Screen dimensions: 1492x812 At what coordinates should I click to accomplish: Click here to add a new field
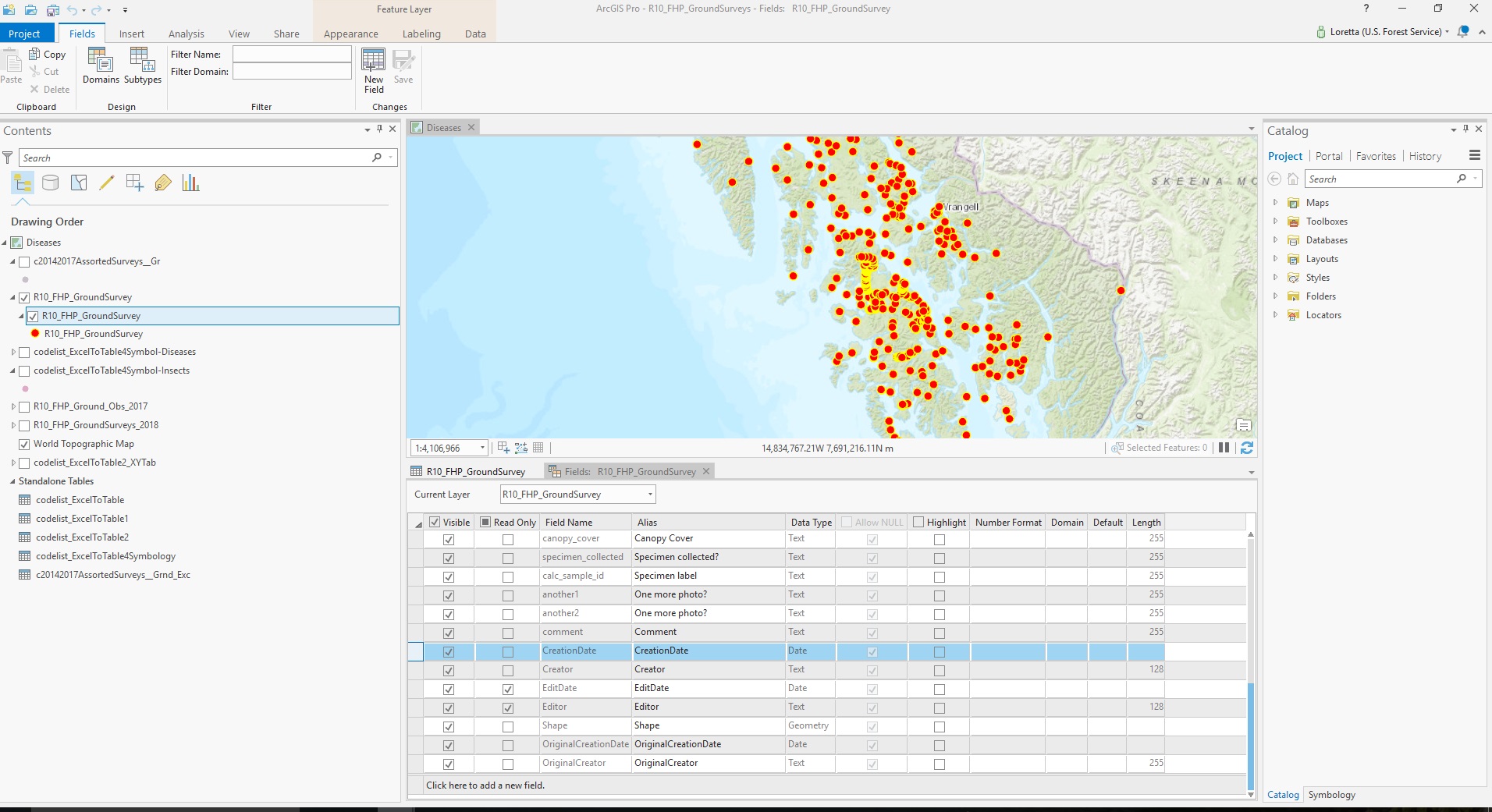pyautogui.click(x=485, y=785)
